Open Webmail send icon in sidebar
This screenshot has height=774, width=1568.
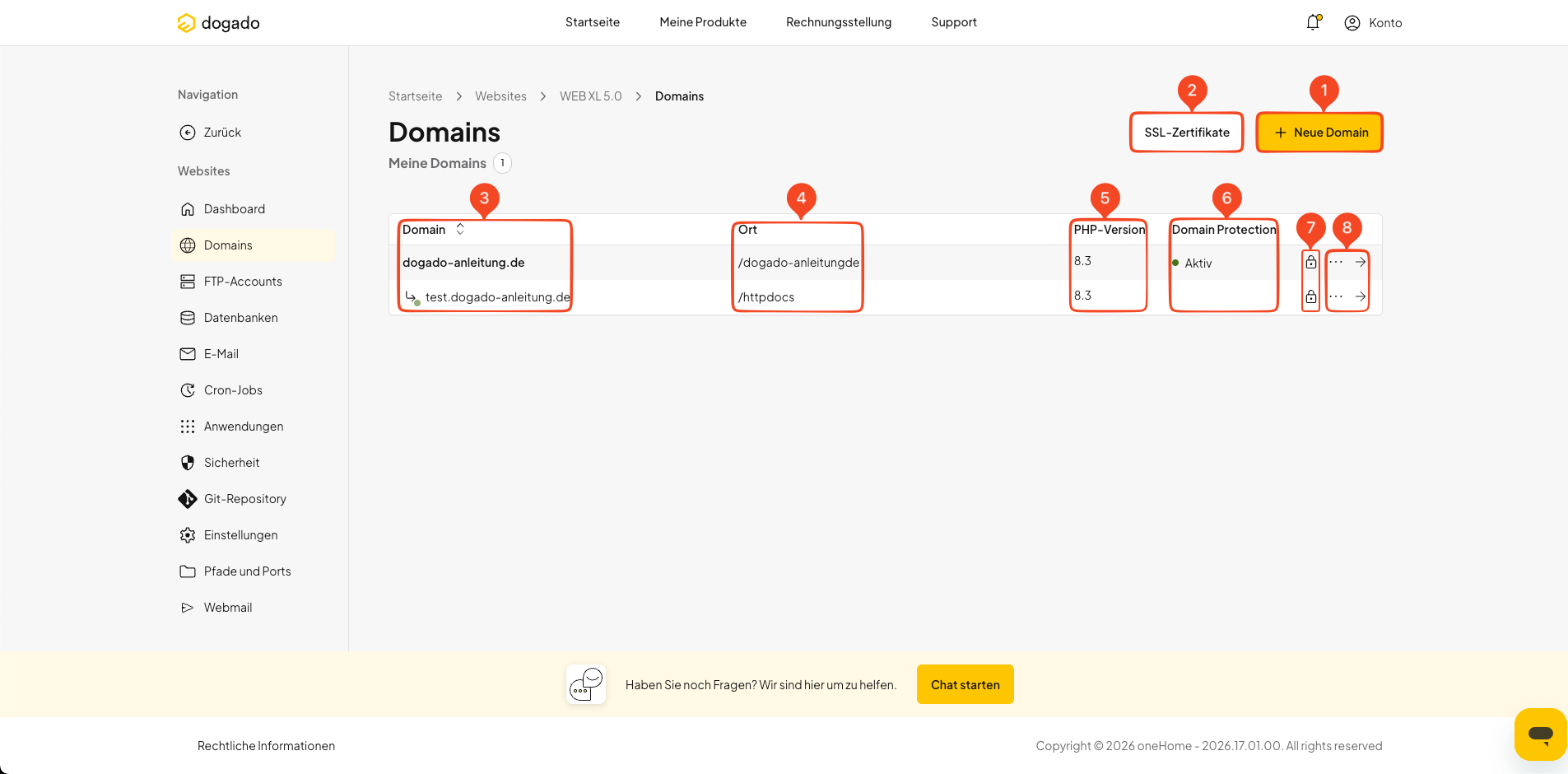[x=188, y=608]
